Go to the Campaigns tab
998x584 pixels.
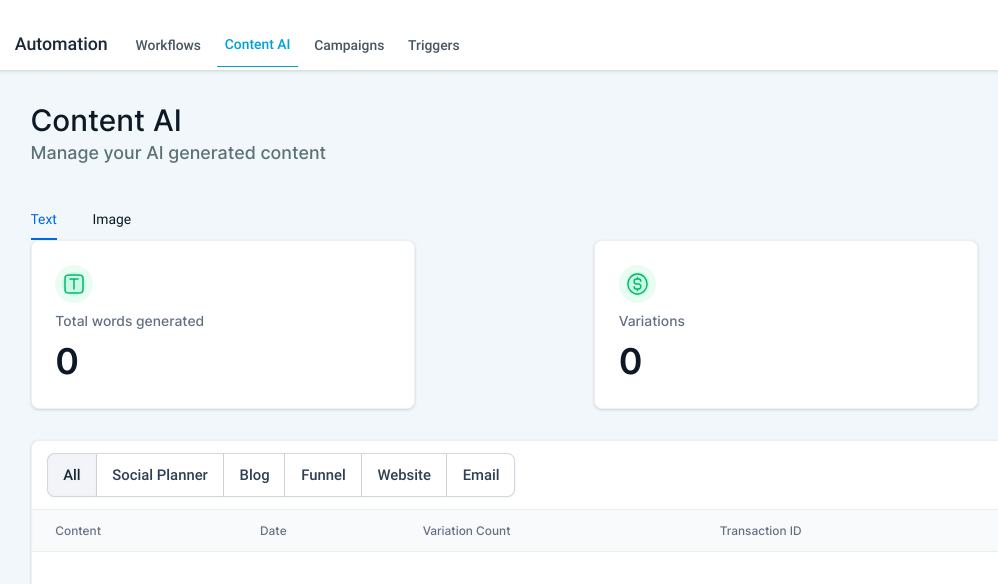click(x=349, y=45)
